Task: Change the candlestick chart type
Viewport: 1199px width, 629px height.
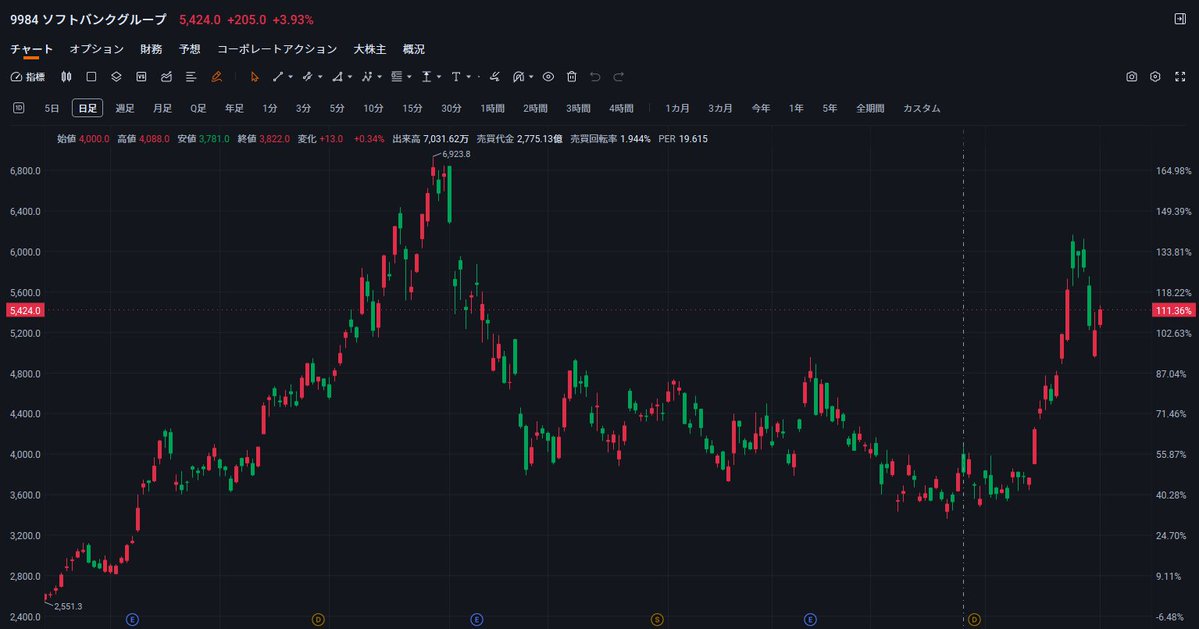Action: click(67, 76)
